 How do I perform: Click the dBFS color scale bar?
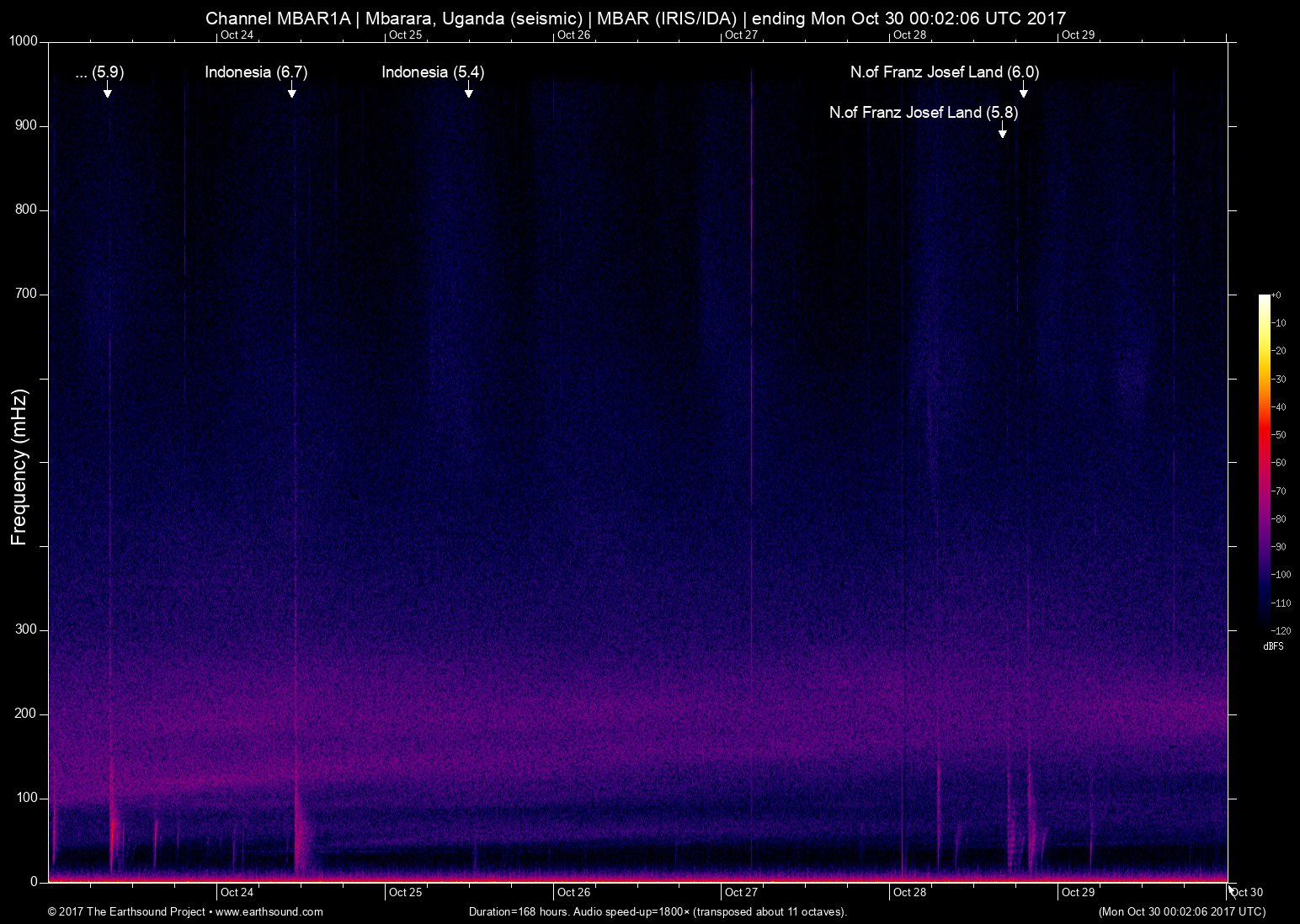1264,461
